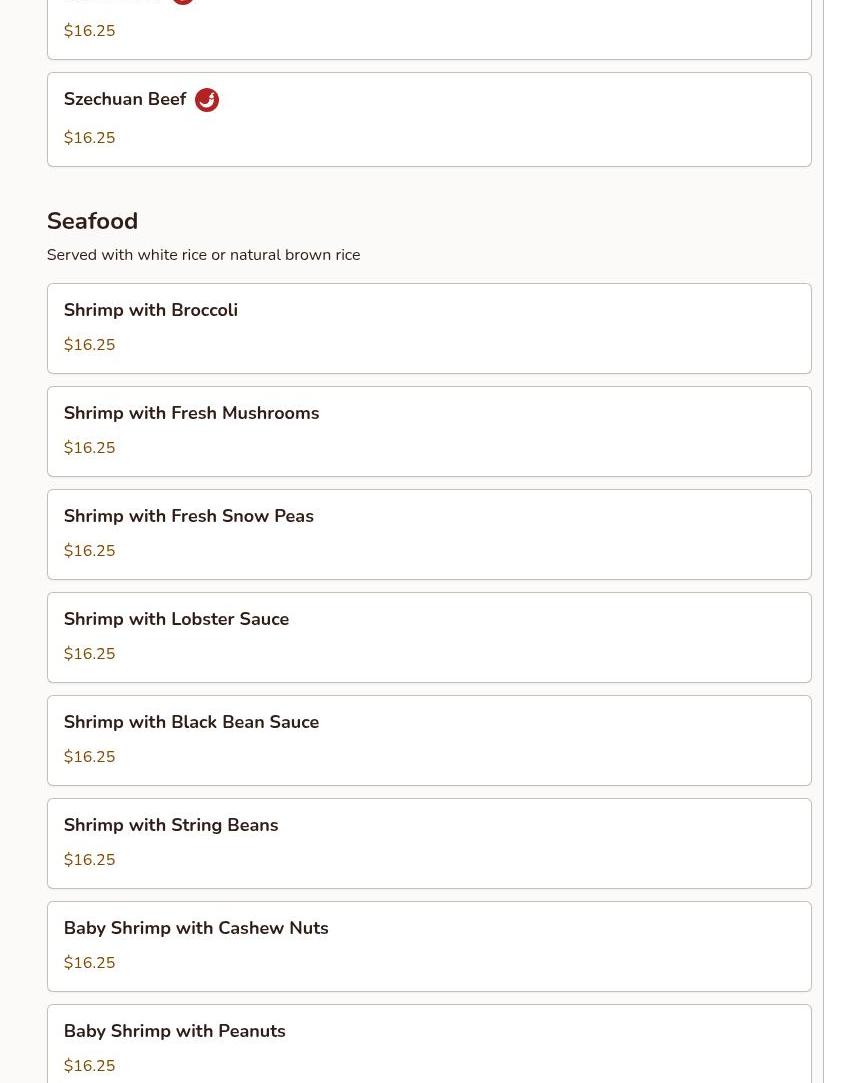844x1083 pixels.
Task: Click price under Shrimp with String Beans
Action: (89, 860)
